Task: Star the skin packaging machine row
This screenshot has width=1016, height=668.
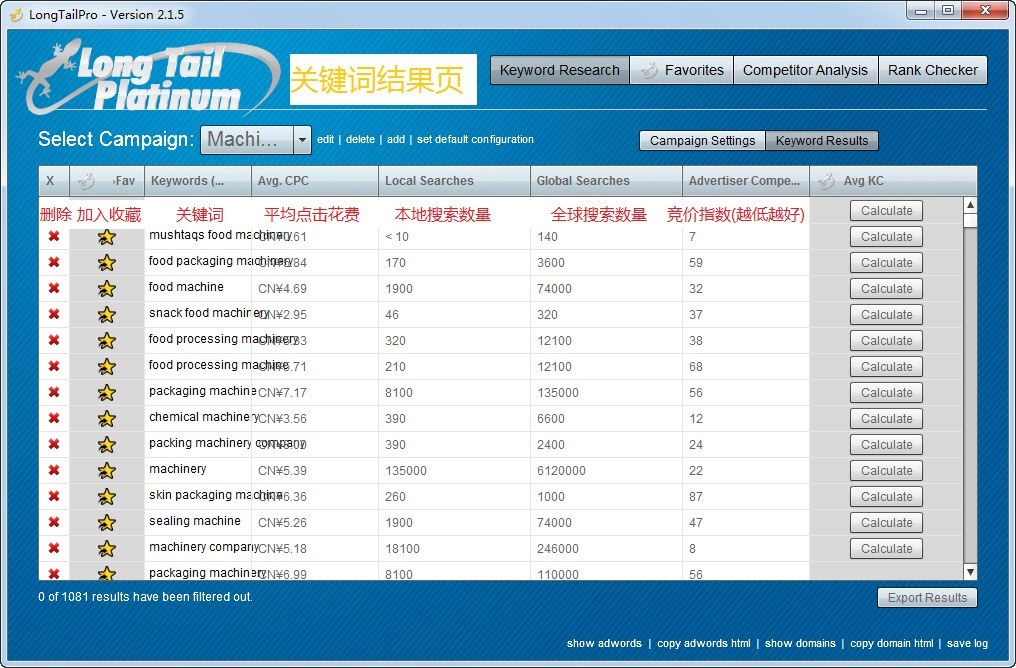Action: [107, 496]
